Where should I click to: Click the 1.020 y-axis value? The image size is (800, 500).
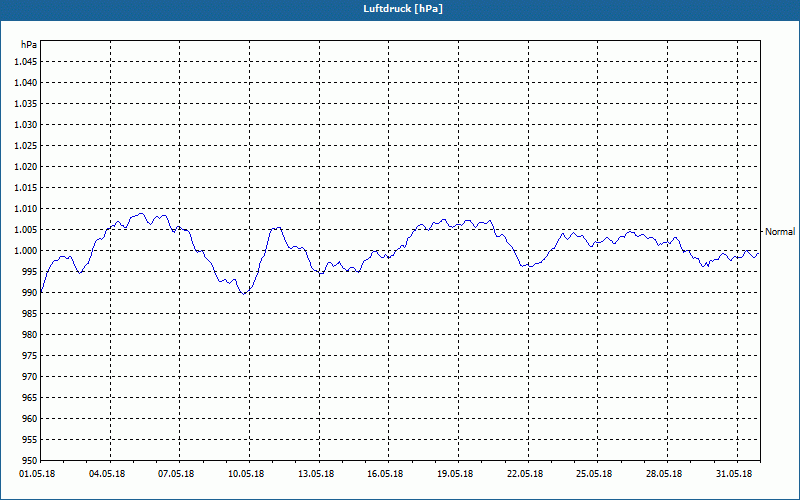click(26, 166)
